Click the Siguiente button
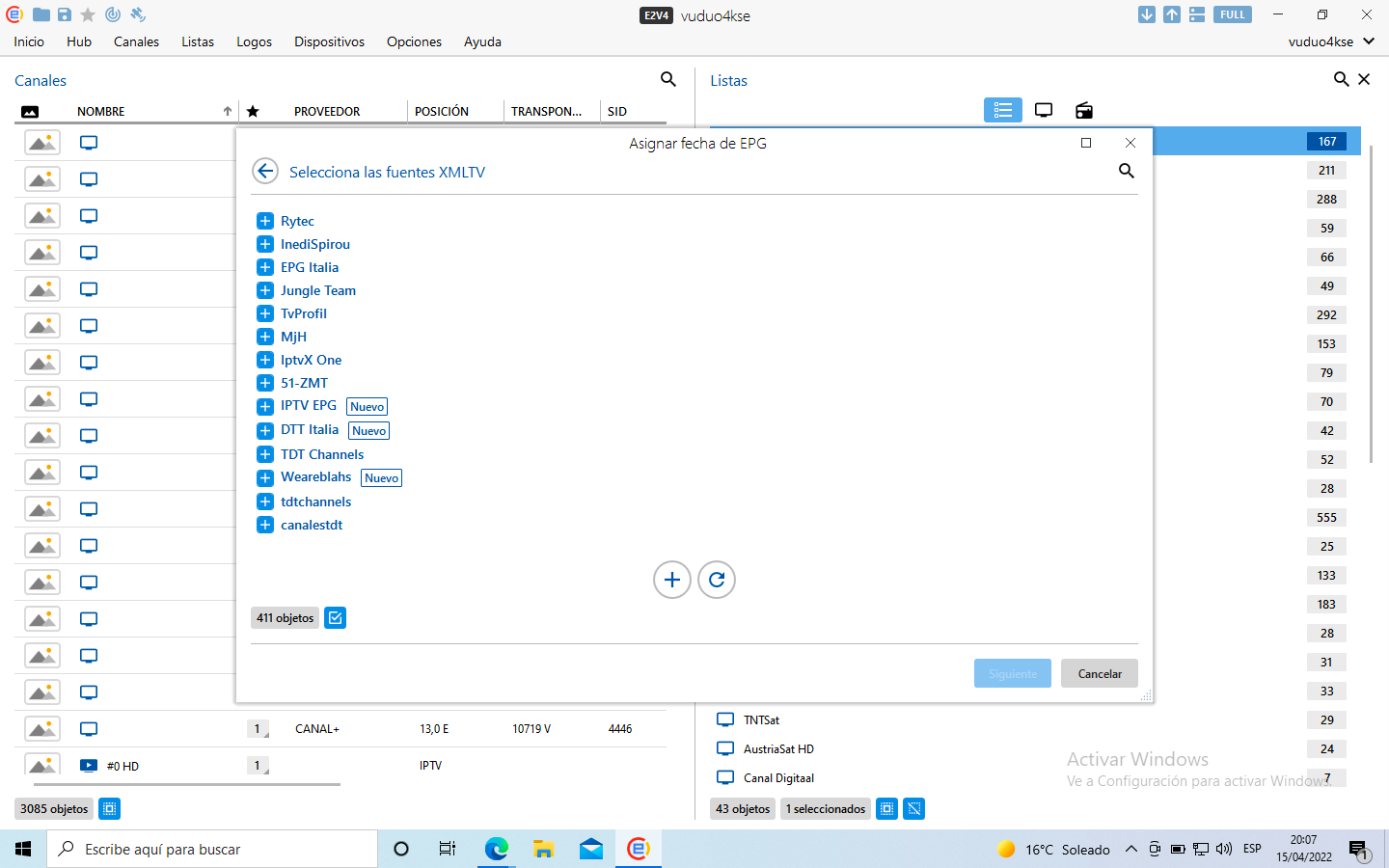The height and width of the screenshot is (868, 1389). pos(1012,673)
